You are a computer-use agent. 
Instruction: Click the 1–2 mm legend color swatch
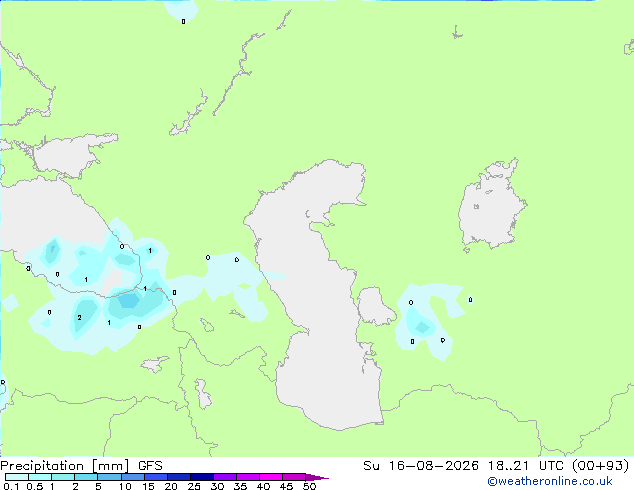coord(63,477)
